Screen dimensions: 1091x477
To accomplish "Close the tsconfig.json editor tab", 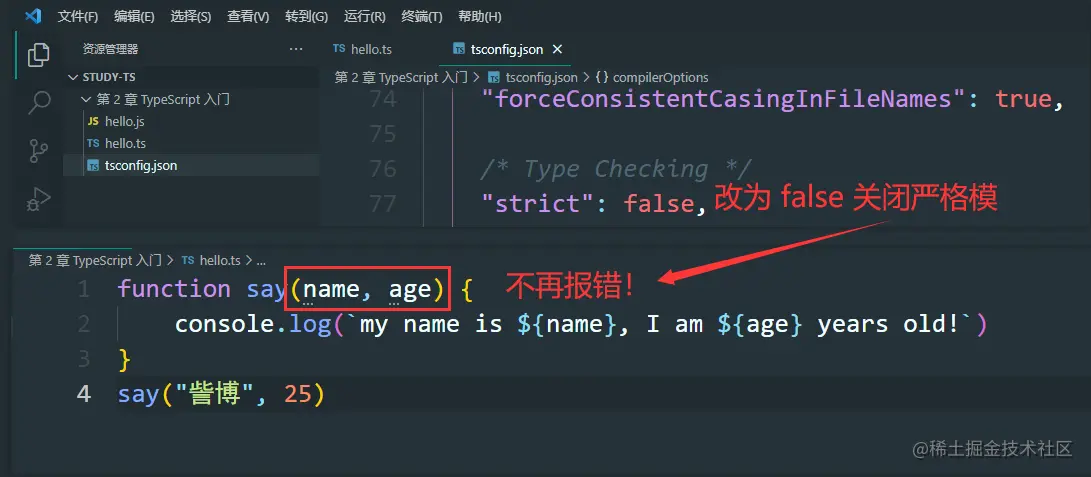I will [557, 49].
